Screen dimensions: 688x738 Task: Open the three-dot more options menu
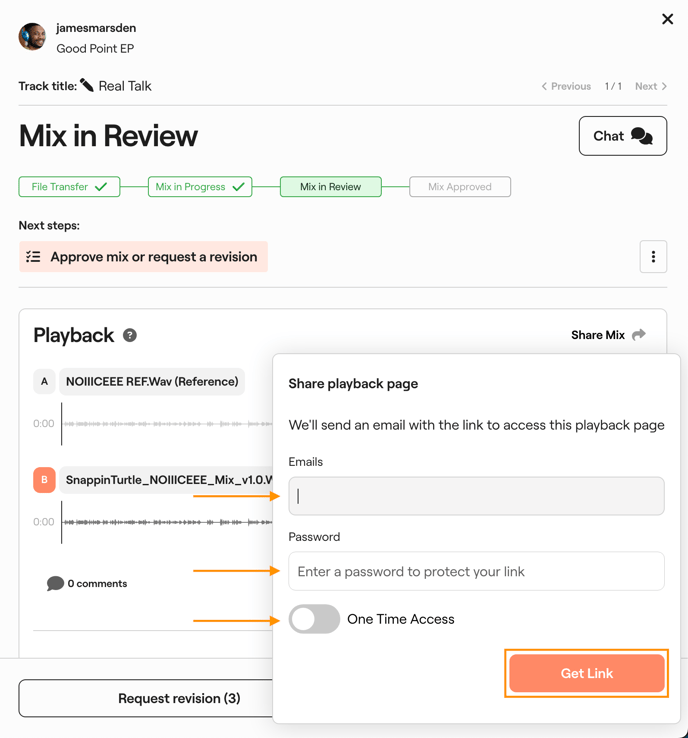[x=653, y=257]
